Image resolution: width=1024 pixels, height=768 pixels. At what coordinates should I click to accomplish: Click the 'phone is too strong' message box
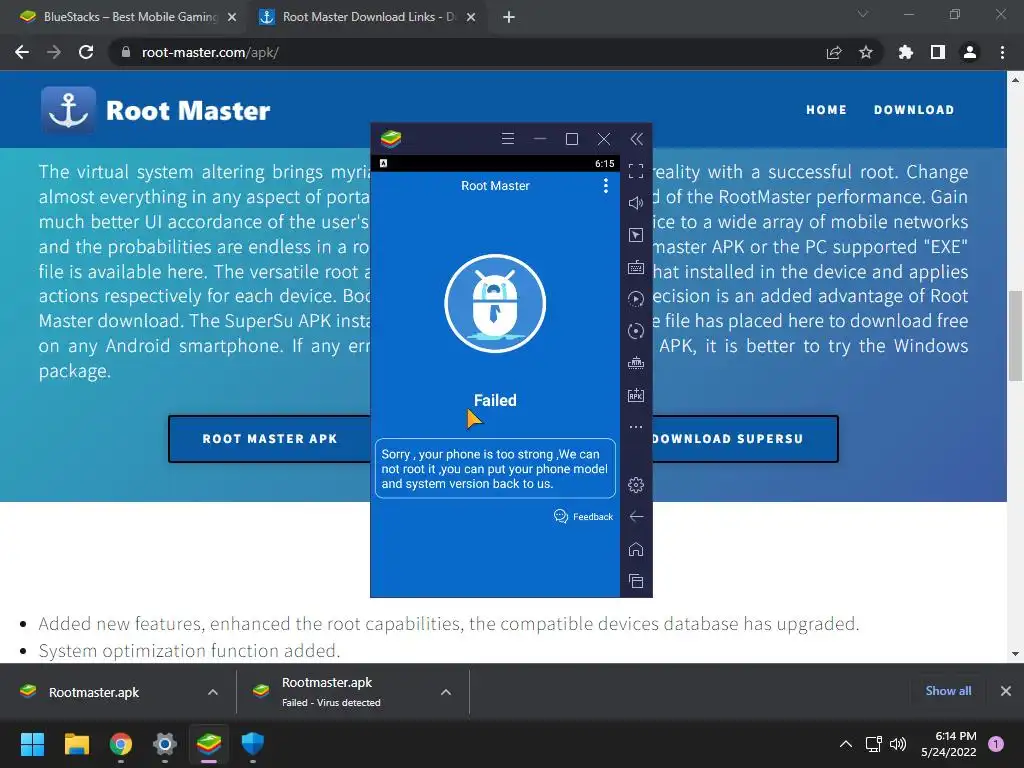point(495,468)
